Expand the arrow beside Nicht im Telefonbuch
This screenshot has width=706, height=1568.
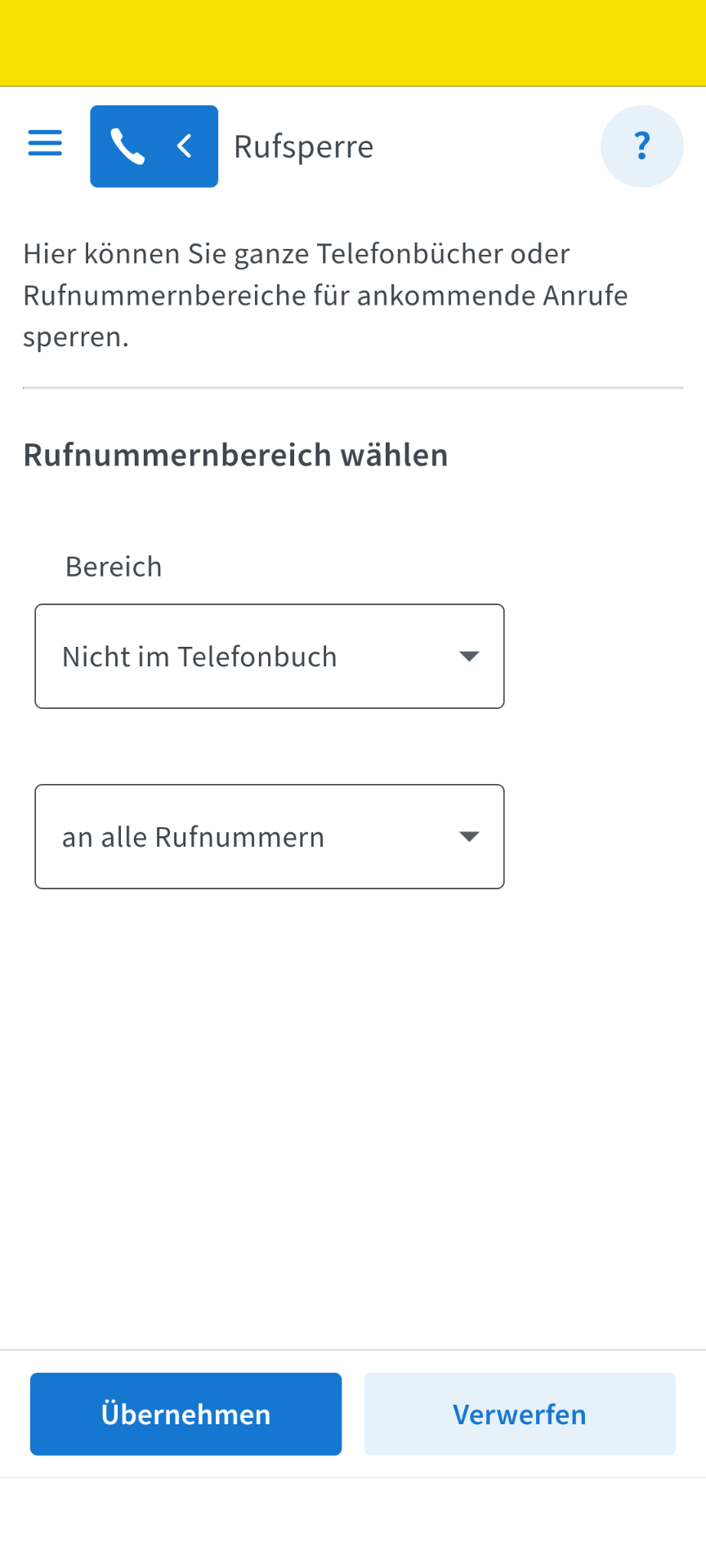coord(468,657)
